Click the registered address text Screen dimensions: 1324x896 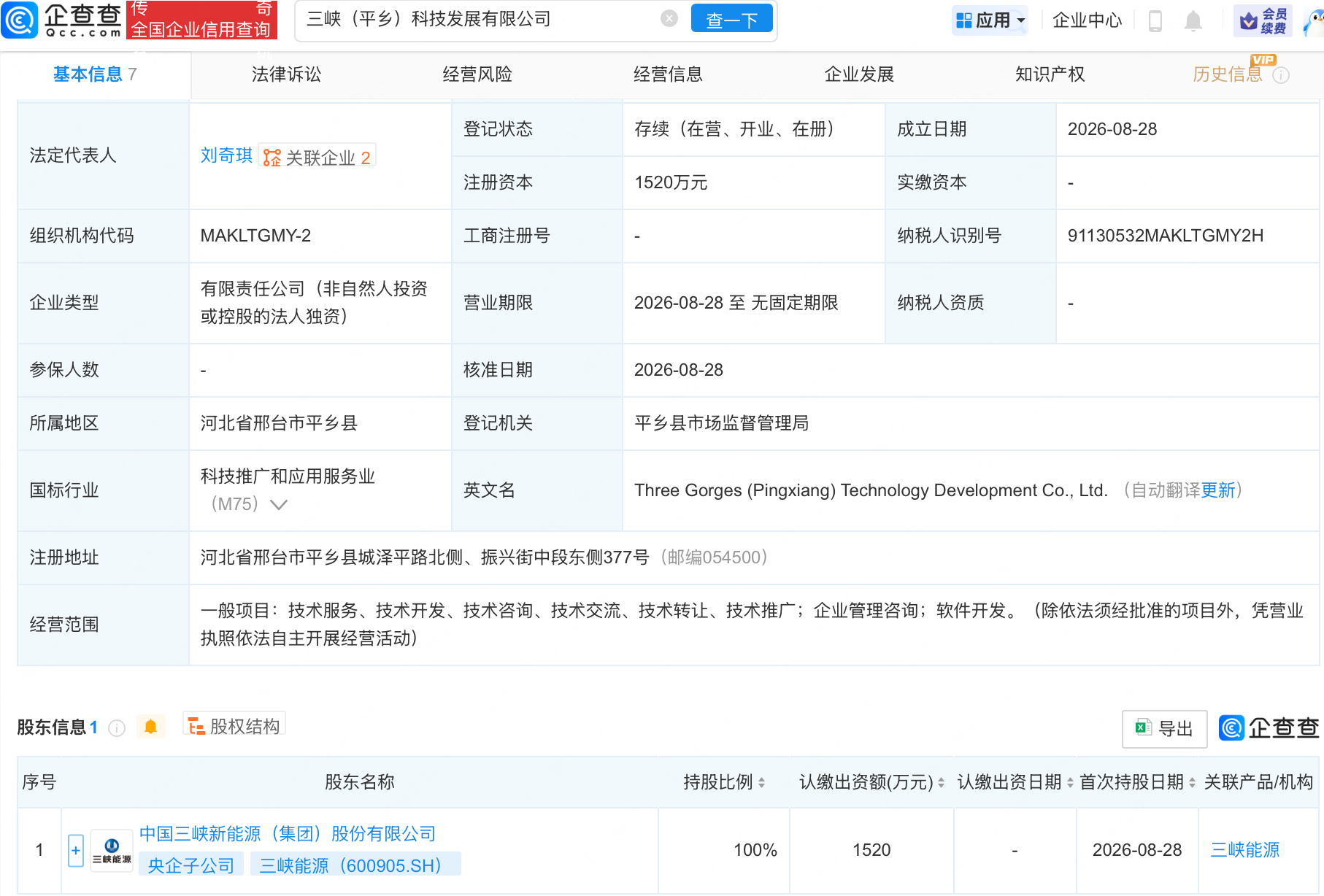click(425, 557)
